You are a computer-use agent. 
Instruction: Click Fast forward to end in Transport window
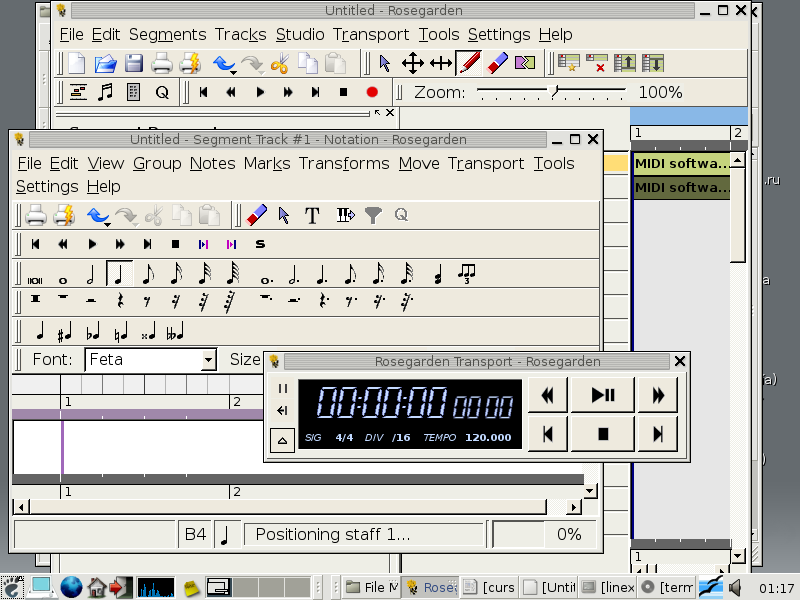pyautogui.click(x=658, y=434)
